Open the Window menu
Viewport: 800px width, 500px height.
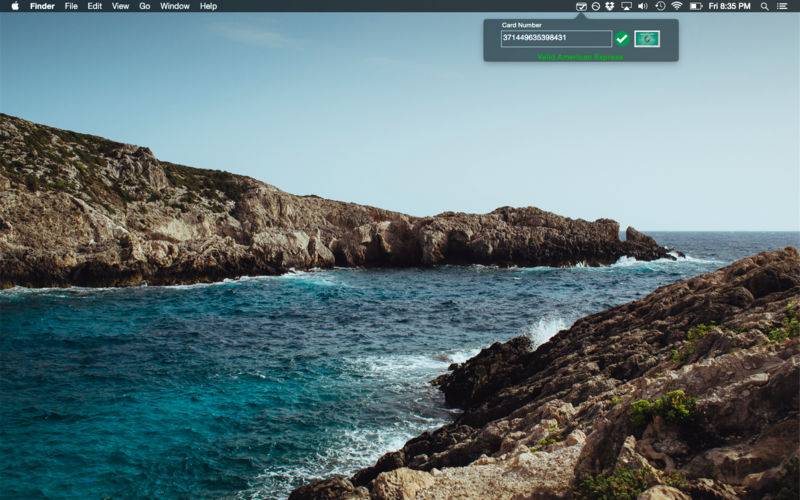tap(175, 6)
